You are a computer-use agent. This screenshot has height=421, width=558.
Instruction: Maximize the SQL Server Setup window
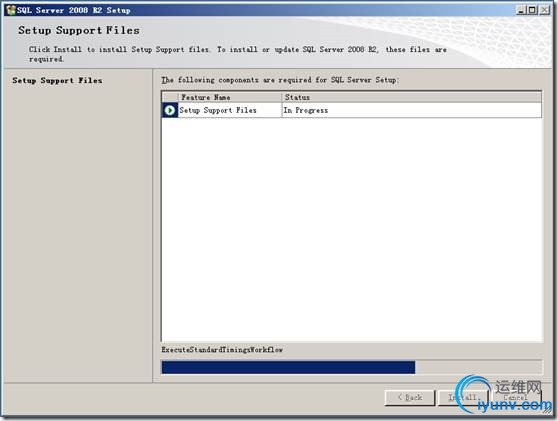point(532,10)
